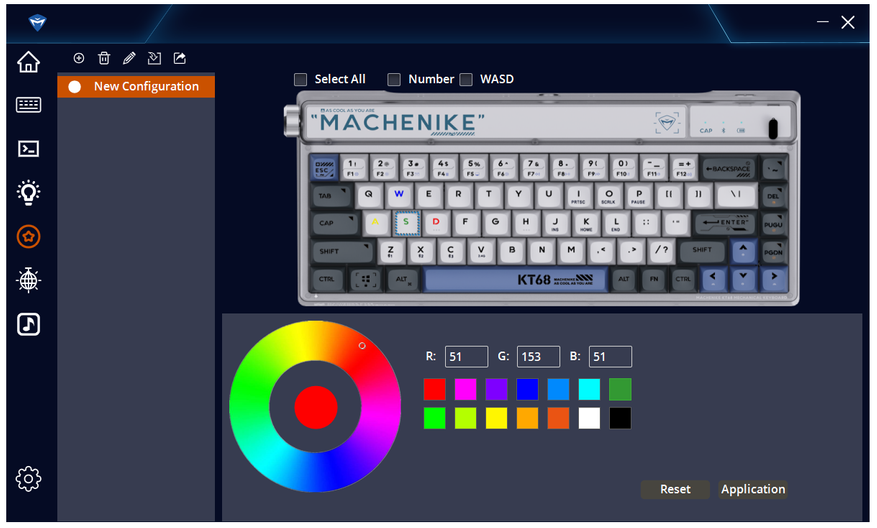Enable the WASD checkbox
Image resolution: width=877 pixels, height=528 pixels.
tap(466, 79)
